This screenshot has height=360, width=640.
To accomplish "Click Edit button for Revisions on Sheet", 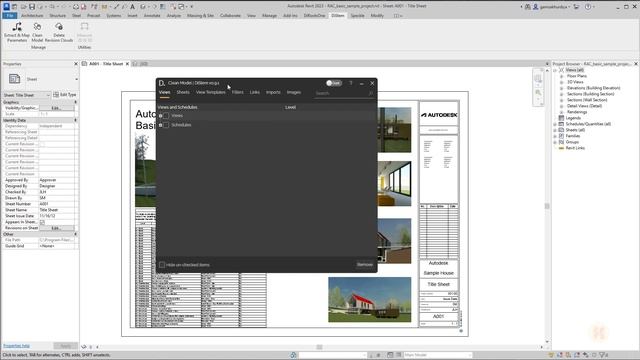I will coord(57,228).
